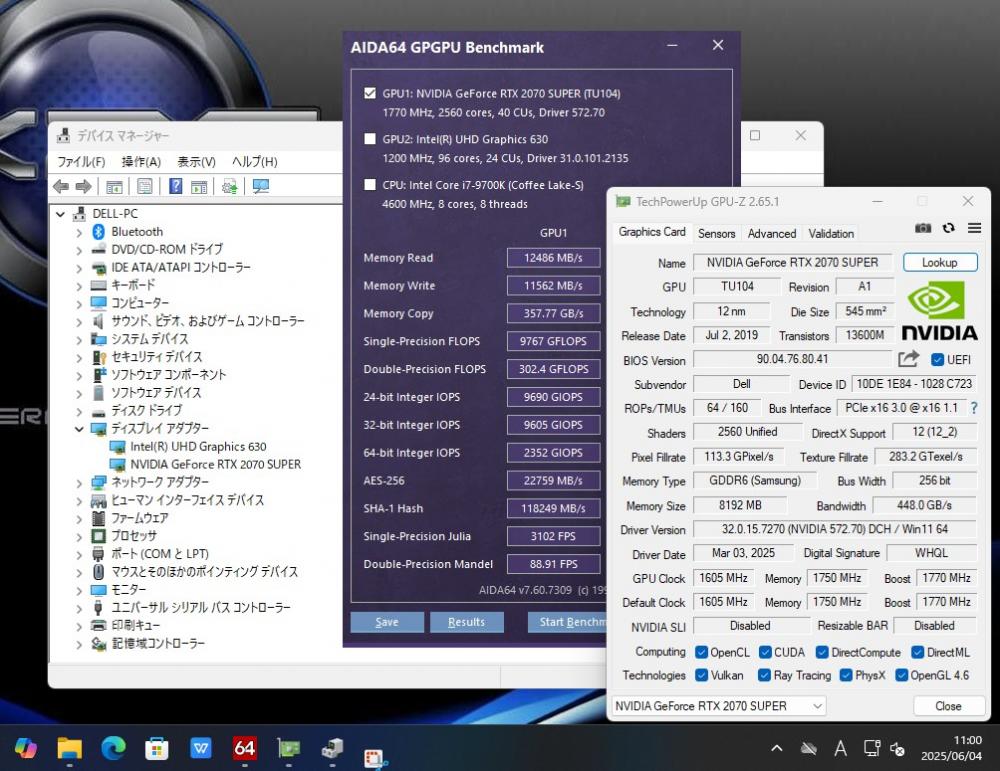Toggle the Vulkan checkbox
This screenshot has width=1000, height=771.
(x=702, y=675)
